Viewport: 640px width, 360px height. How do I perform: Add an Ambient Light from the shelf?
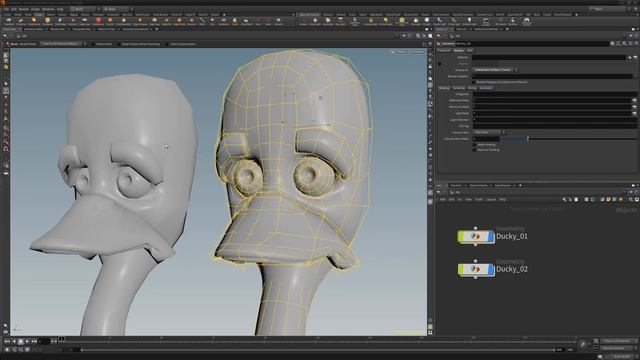(469, 21)
